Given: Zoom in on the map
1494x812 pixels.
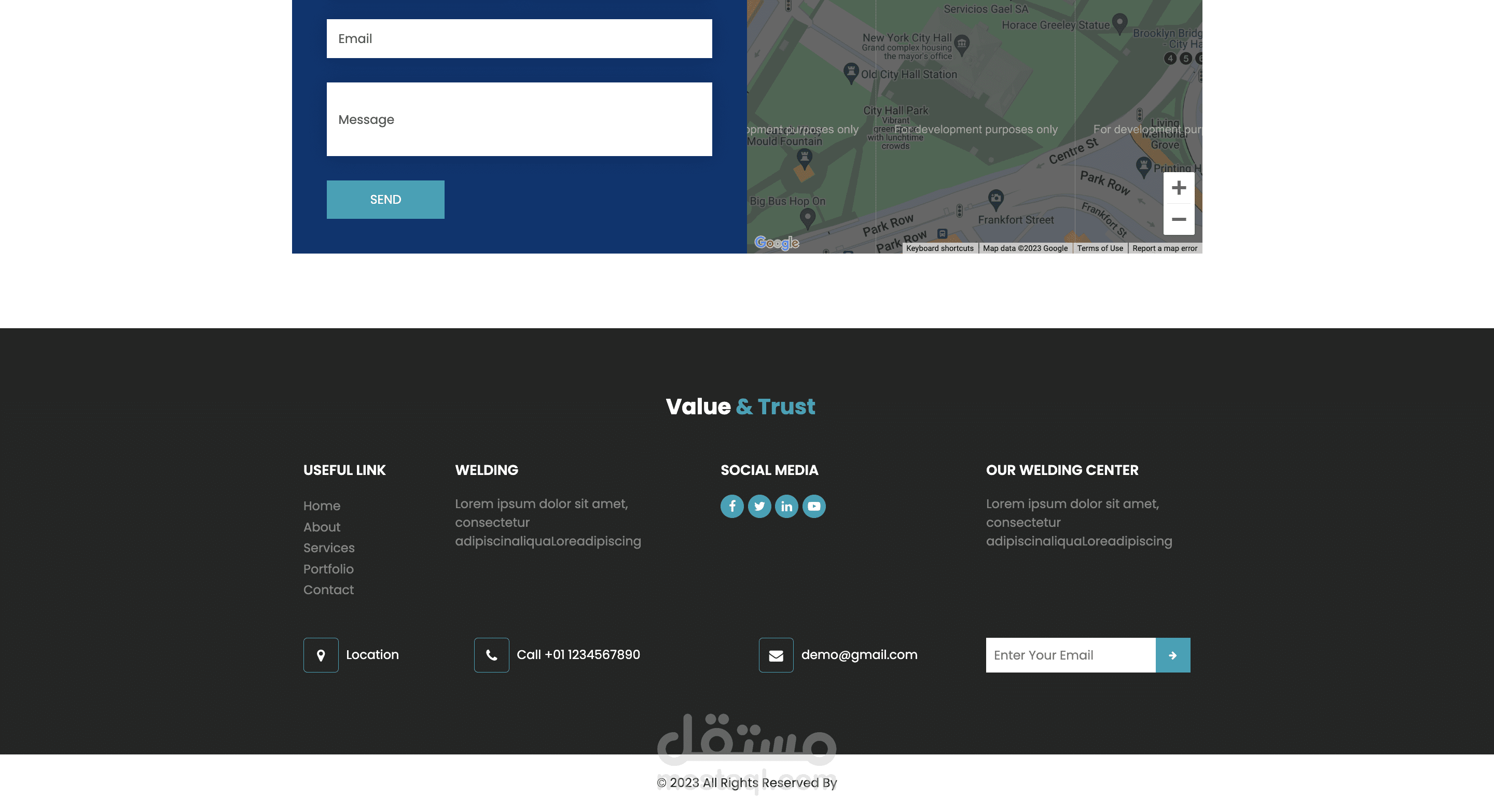Looking at the screenshot, I should (1179, 188).
